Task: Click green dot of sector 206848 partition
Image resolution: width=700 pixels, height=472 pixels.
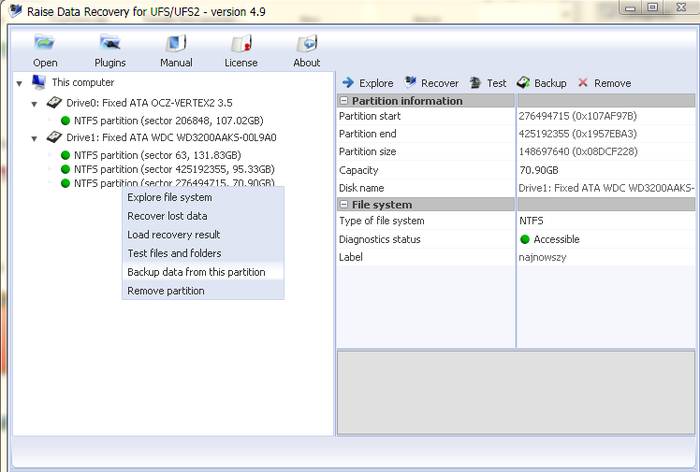Action: tap(66, 121)
